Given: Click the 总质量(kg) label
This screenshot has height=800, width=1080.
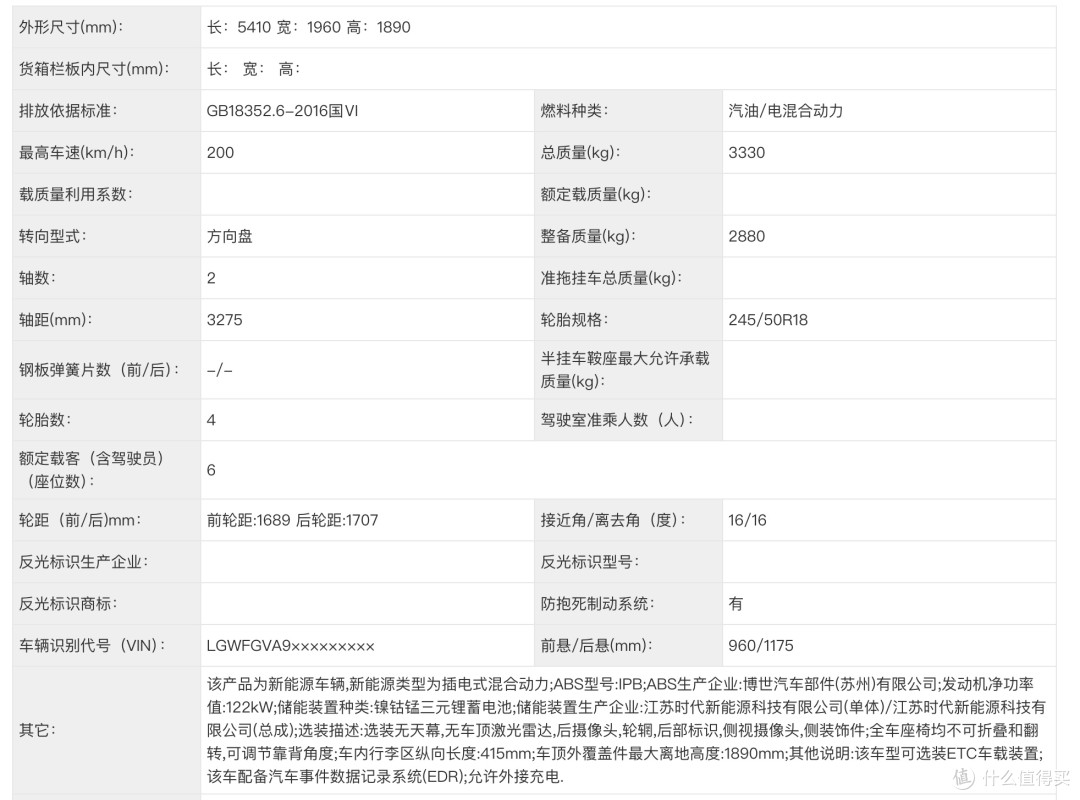Looking at the screenshot, I should pyautogui.click(x=581, y=153).
